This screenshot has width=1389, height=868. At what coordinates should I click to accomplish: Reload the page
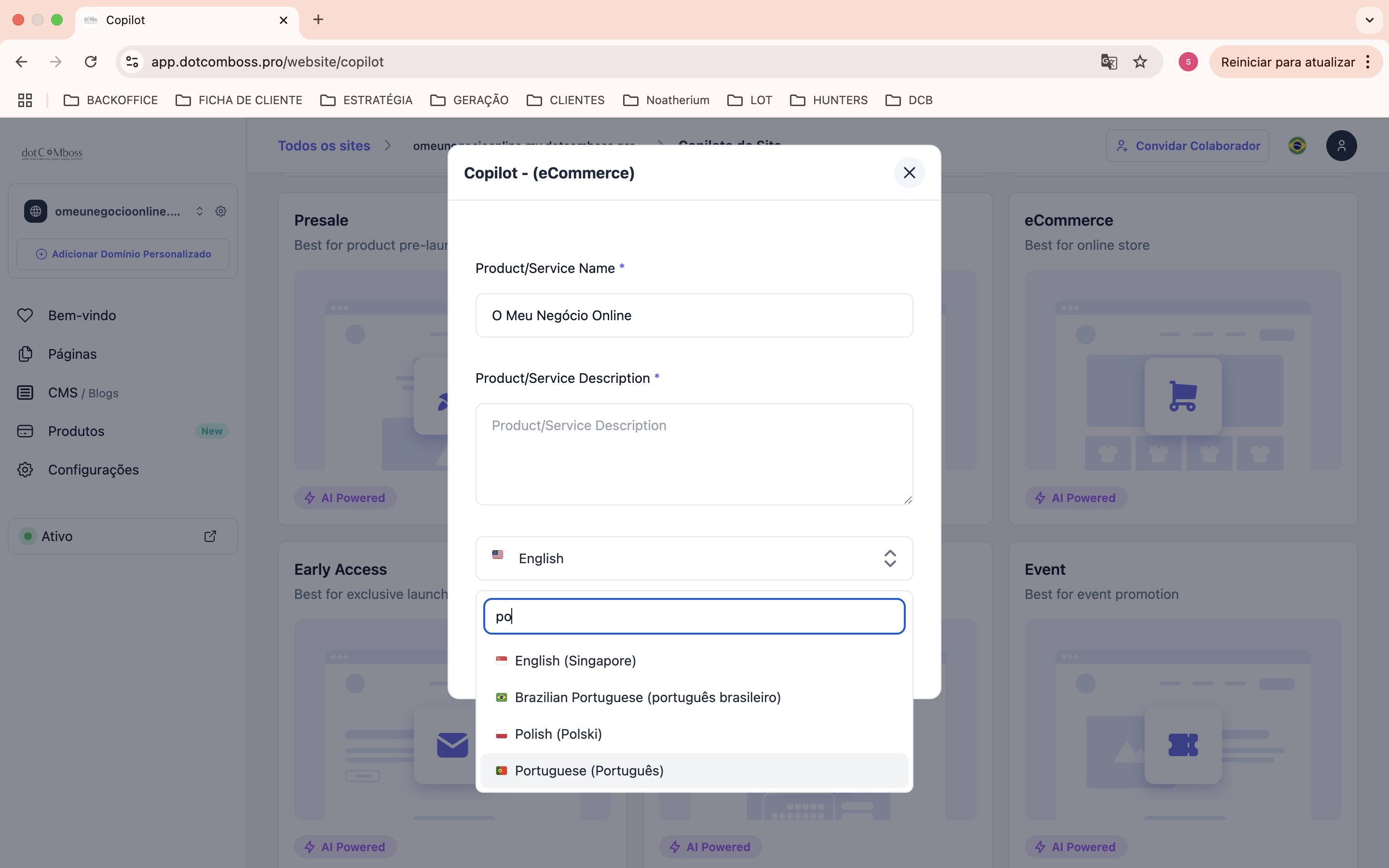pos(91,62)
